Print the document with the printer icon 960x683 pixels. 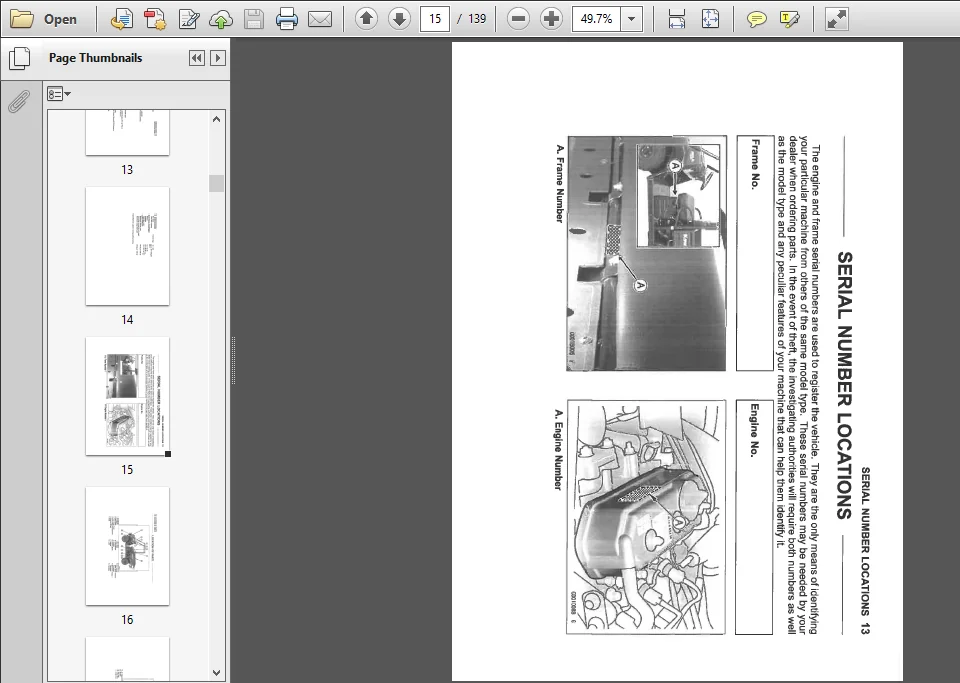click(x=287, y=19)
